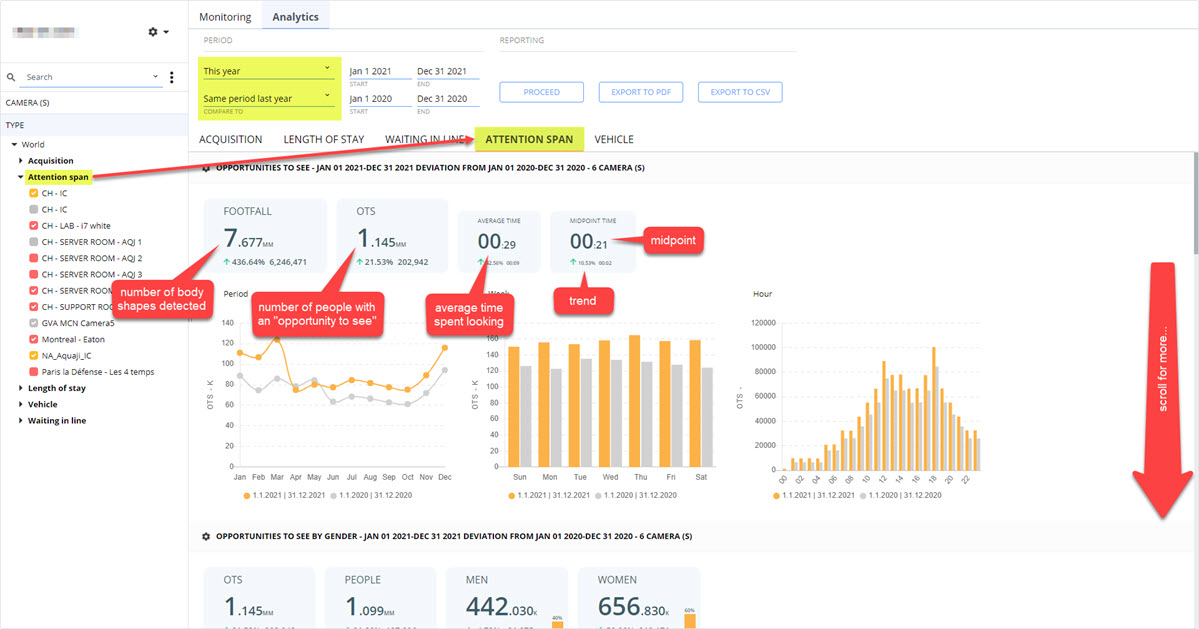Expand the search field dropdown arrow
This screenshot has width=1199, height=629.
[x=155, y=76]
